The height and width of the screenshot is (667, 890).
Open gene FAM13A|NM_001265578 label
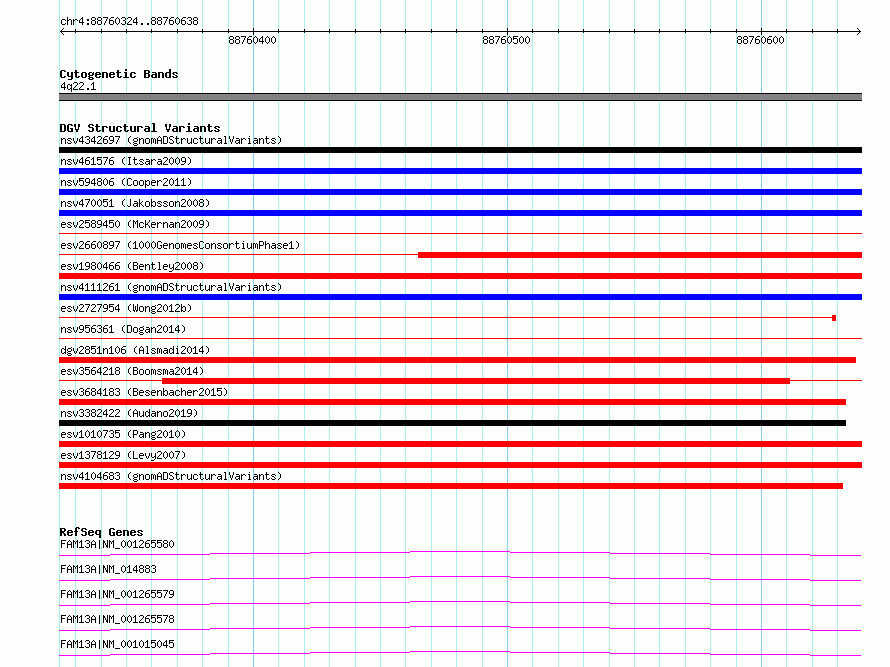pyautogui.click(x=117, y=619)
